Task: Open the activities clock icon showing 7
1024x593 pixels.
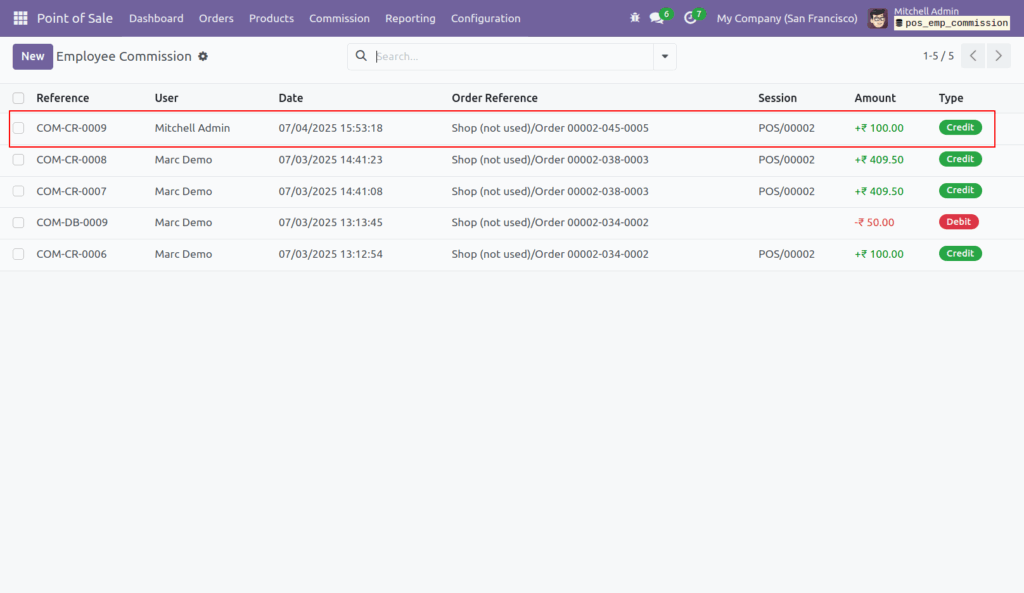Action: [691, 18]
